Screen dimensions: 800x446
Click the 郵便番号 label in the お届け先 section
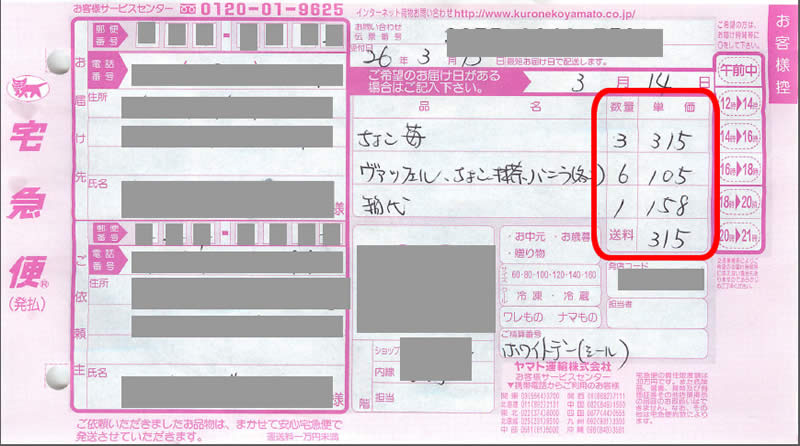pos(107,35)
